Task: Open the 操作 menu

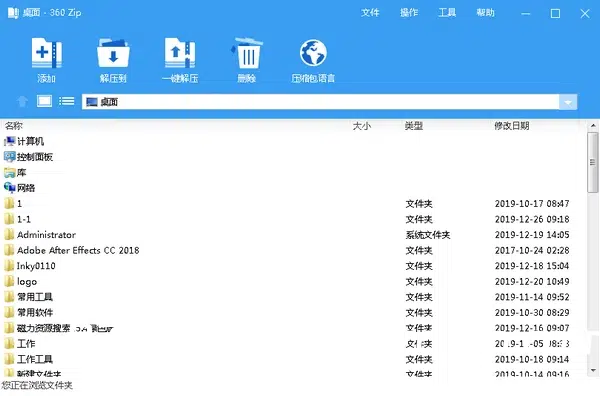Action: point(409,13)
